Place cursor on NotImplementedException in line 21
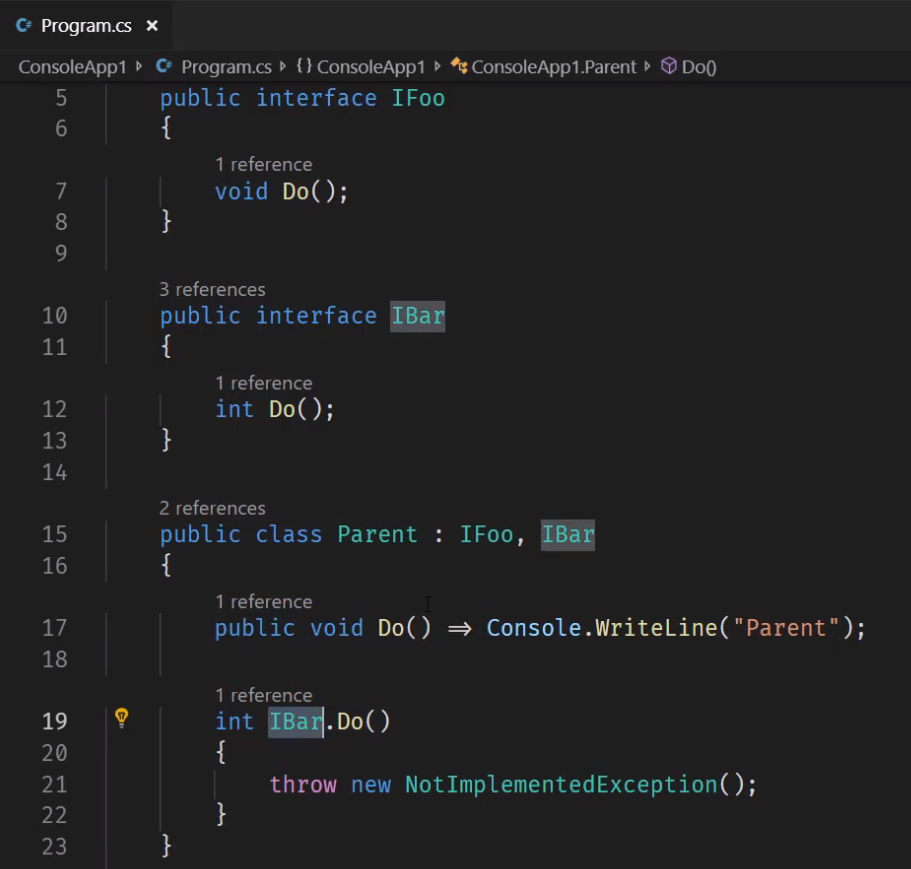 pyautogui.click(x=560, y=785)
